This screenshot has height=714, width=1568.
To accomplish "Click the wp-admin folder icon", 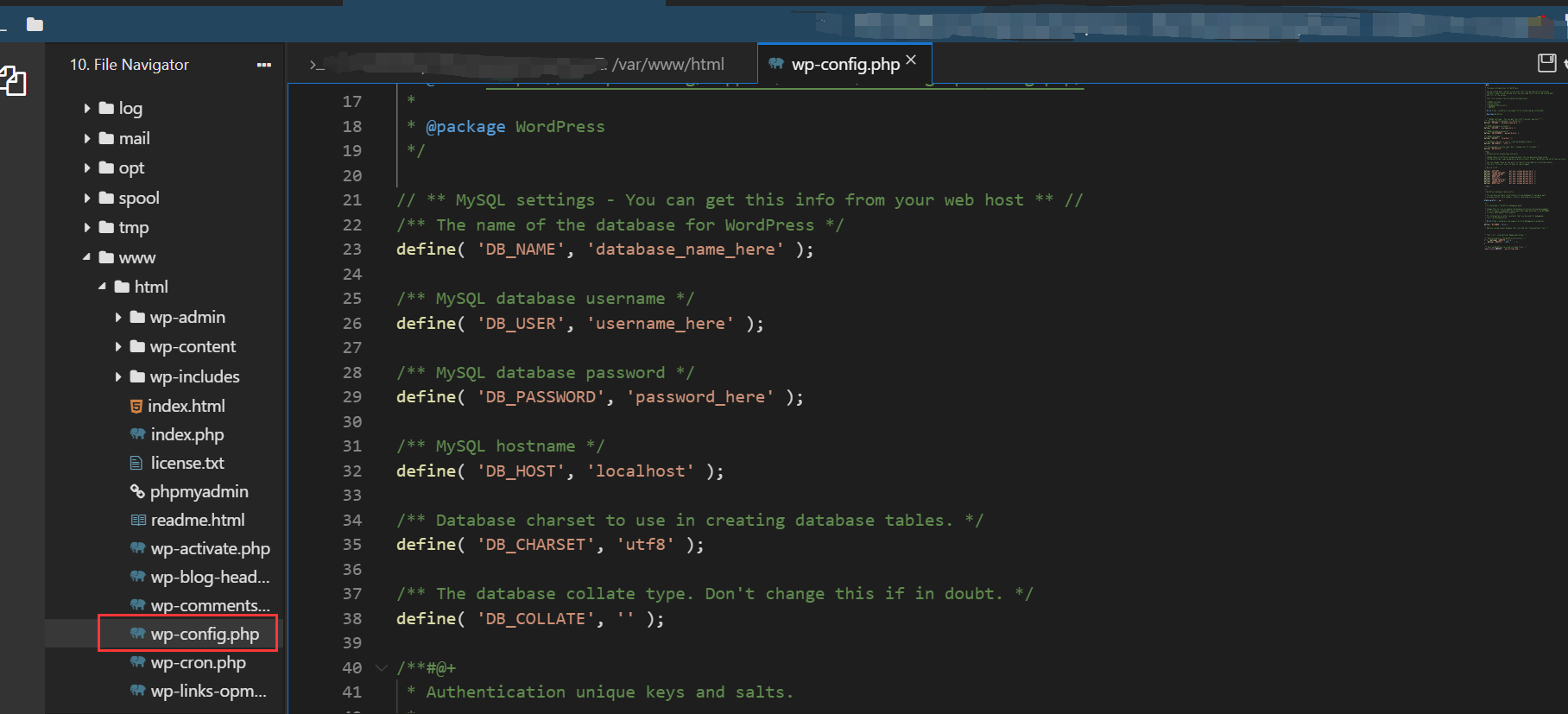I will 137,317.
